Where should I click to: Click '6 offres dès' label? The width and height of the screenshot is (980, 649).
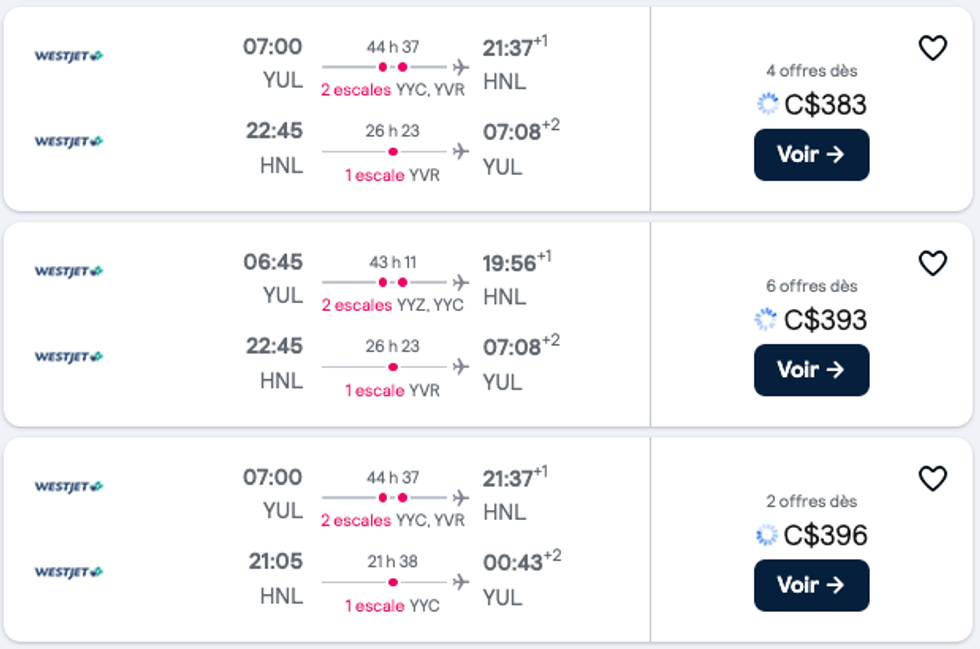[811, 286]
